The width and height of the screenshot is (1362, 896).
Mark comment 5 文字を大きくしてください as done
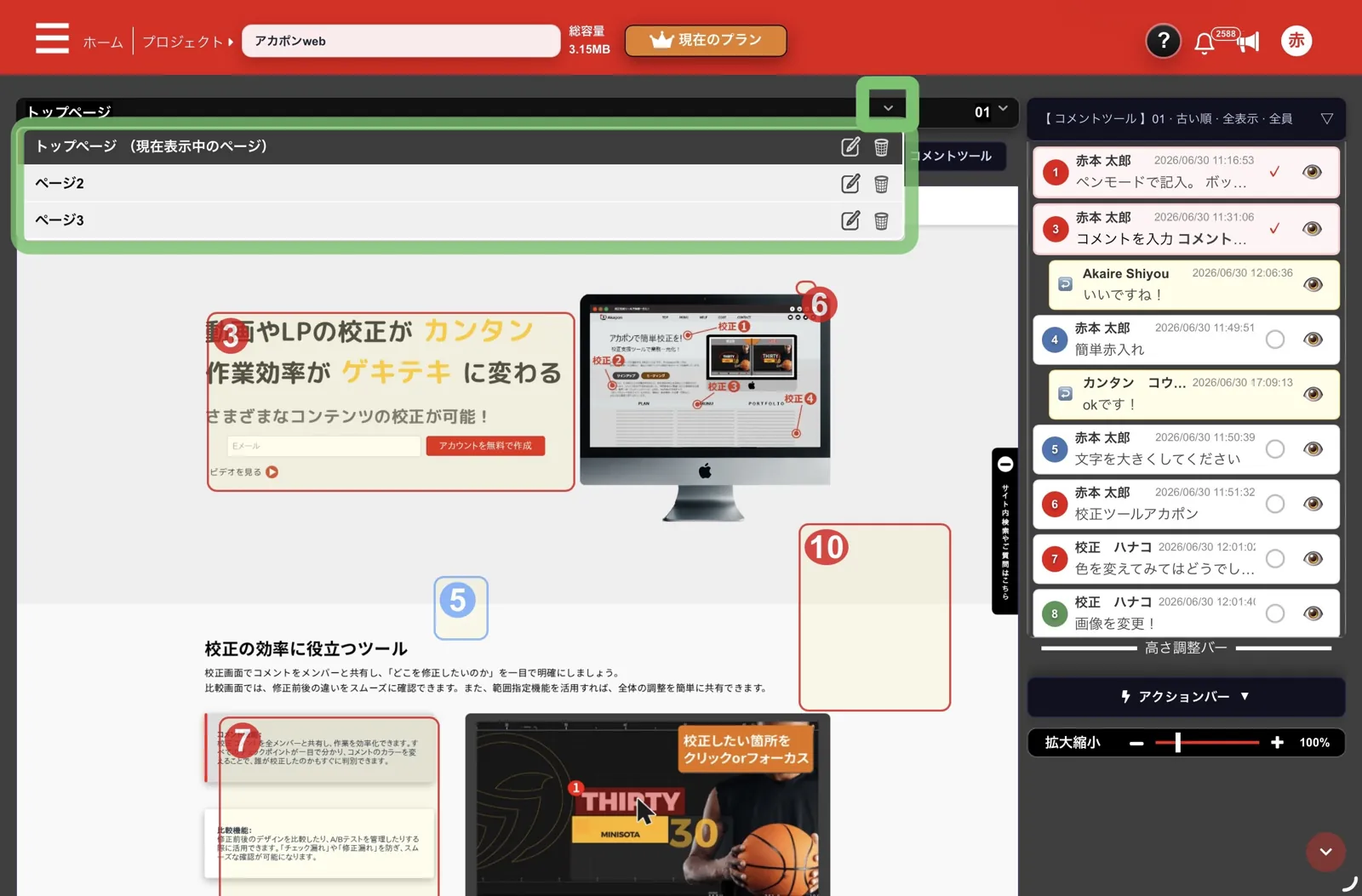(1274, 448)
